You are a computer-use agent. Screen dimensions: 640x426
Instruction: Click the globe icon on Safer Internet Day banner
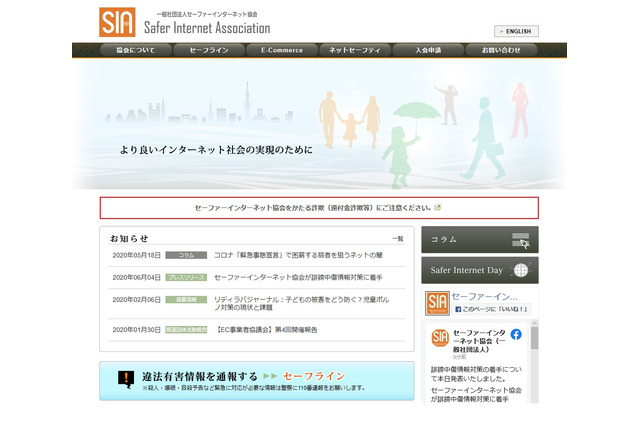[x=521, y=270]
